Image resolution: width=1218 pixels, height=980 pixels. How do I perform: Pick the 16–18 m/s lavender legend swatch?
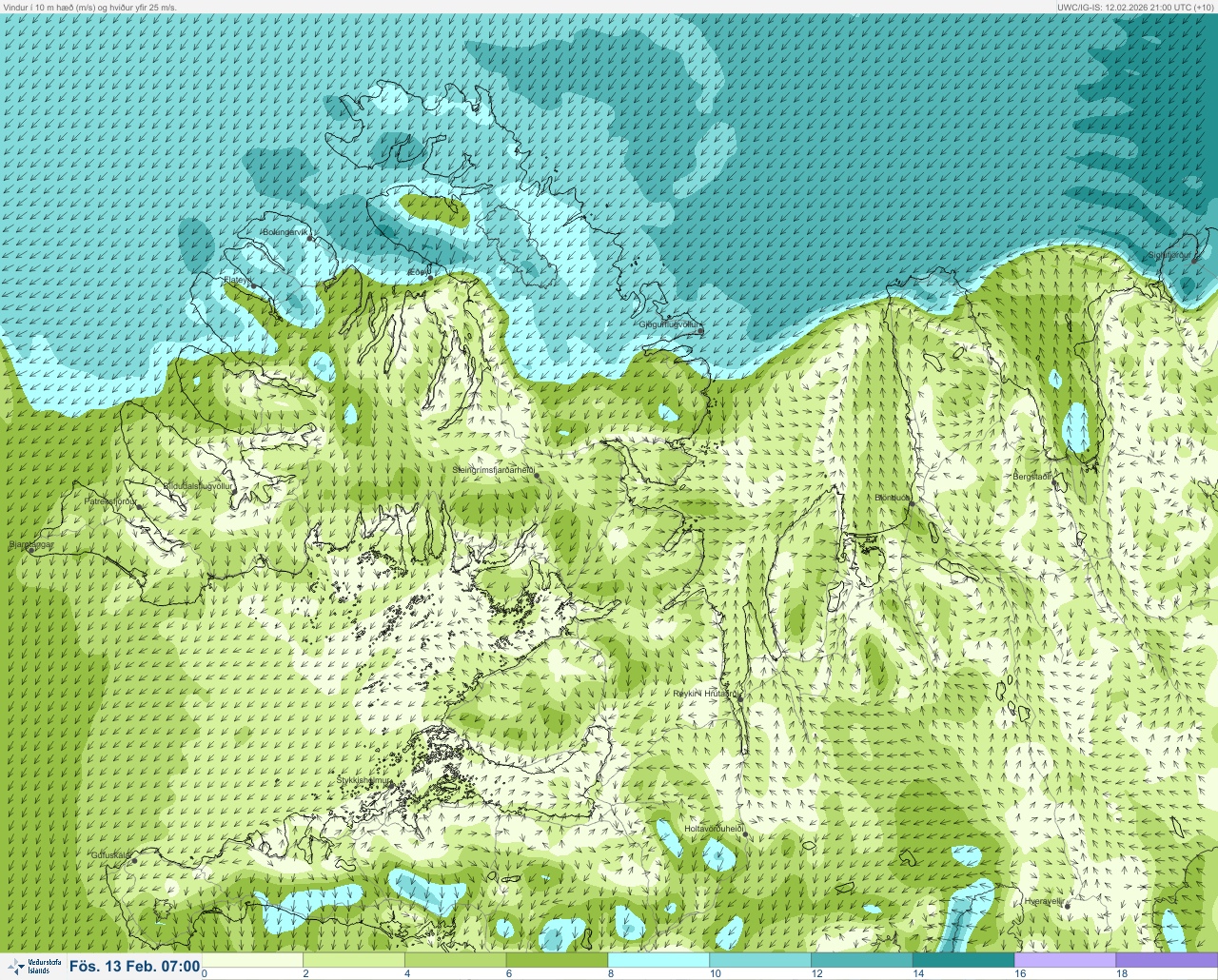[x=1065, y=960]
